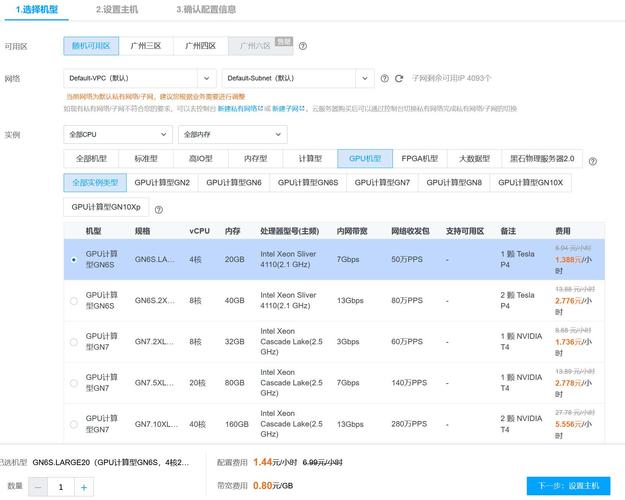Open the Default-VPC network dropdown
Screen dimensions: 625x500
point(140,78)
